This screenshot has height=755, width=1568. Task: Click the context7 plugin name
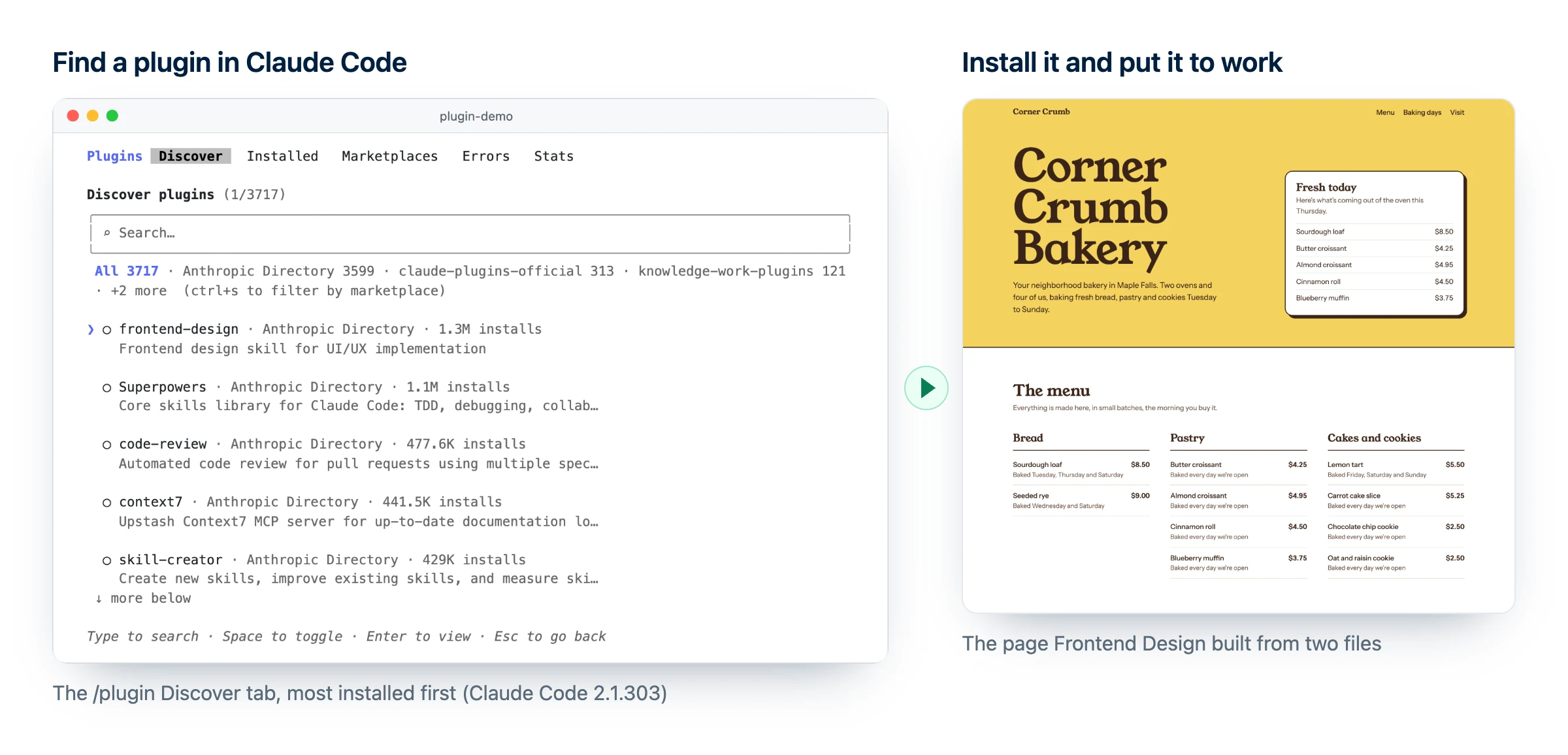click(x=151, y=502)
